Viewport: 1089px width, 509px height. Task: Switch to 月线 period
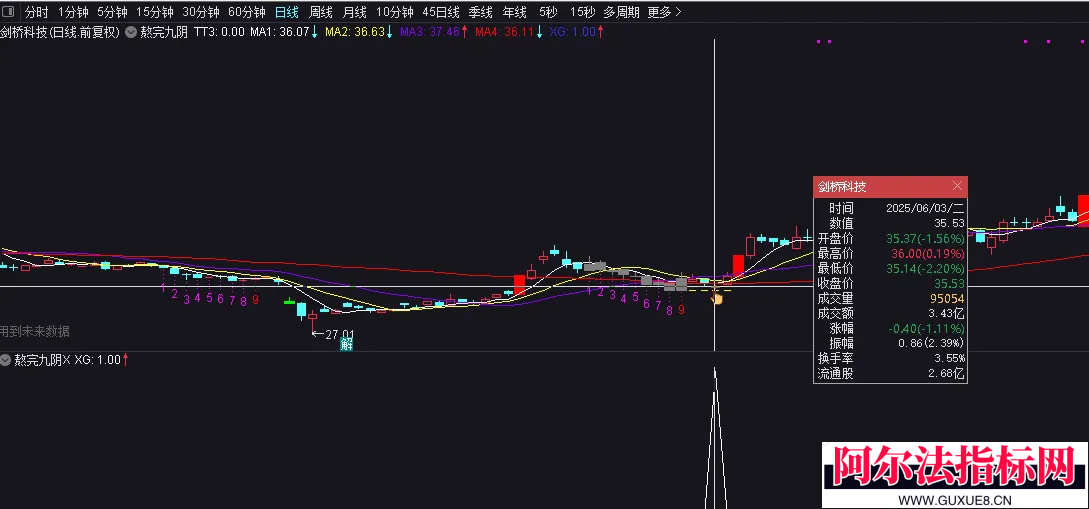click(354, 12)
